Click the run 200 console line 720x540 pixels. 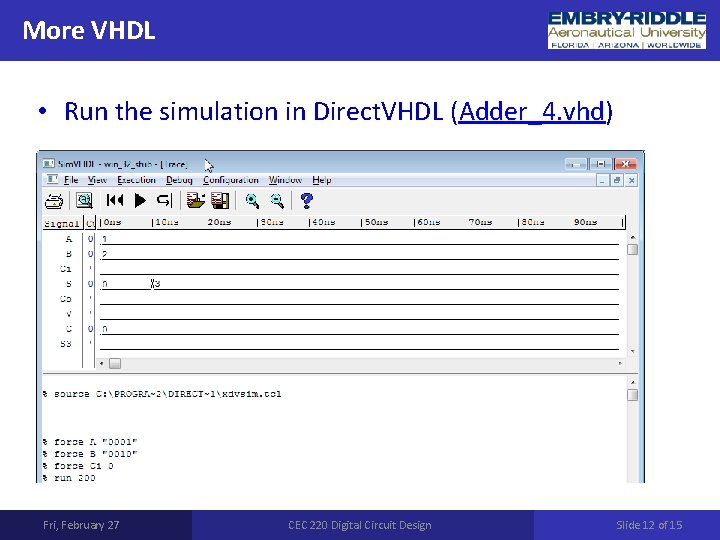(69, 478)
